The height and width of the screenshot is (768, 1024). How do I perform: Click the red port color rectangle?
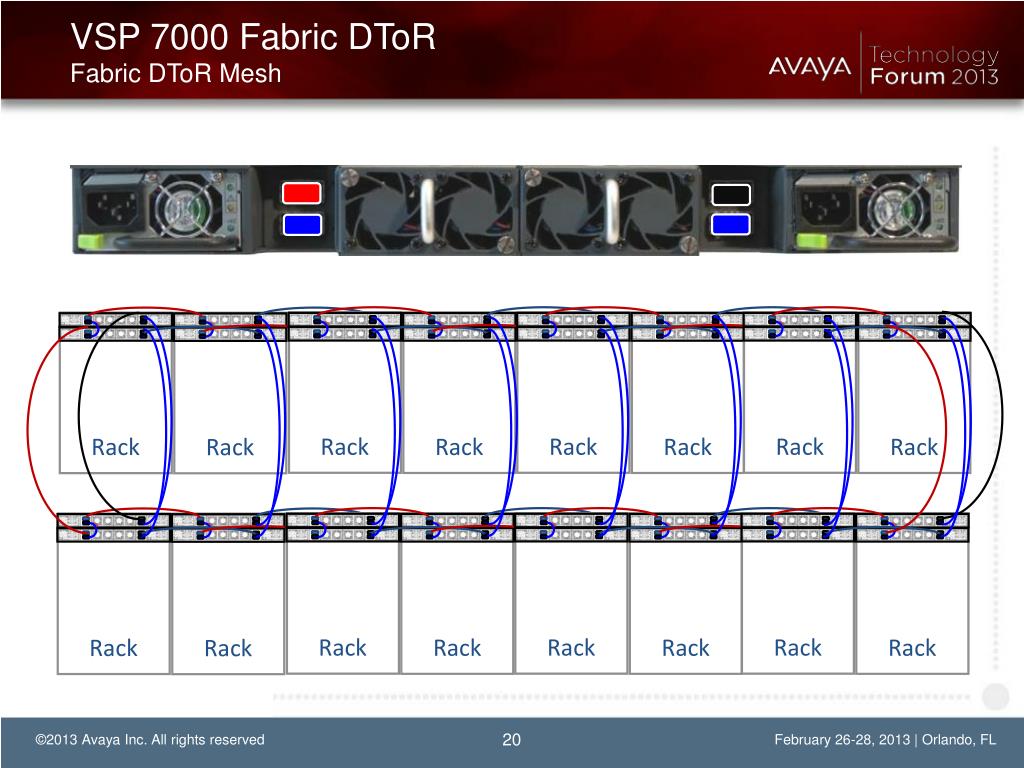pyautogui.click(x=302, y=193)
